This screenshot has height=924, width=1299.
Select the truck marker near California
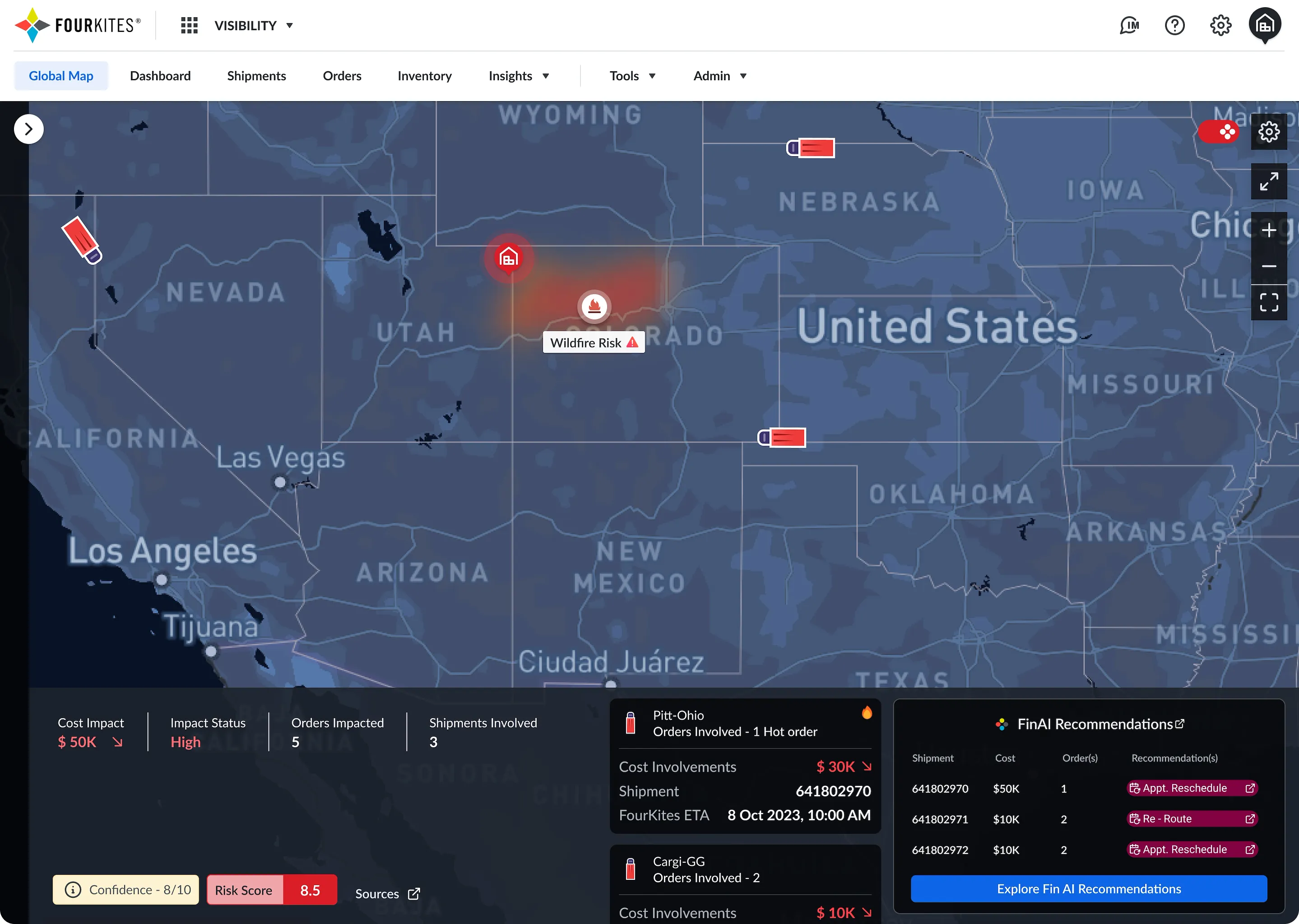click(x=82, y=240)
